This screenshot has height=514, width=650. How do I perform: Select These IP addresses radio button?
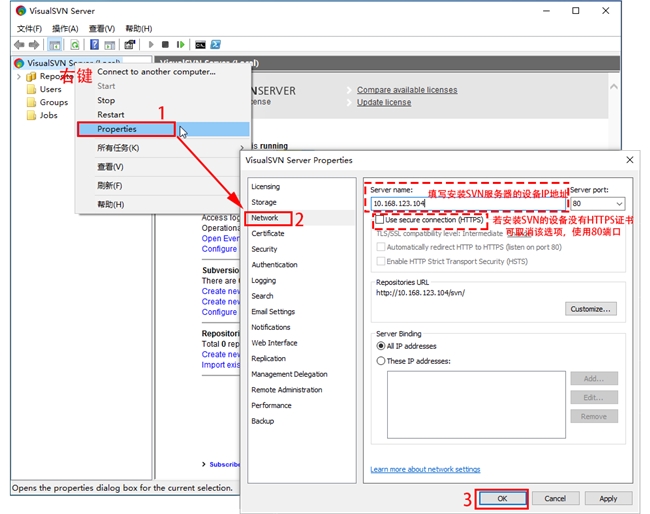[x=380, y=361]
